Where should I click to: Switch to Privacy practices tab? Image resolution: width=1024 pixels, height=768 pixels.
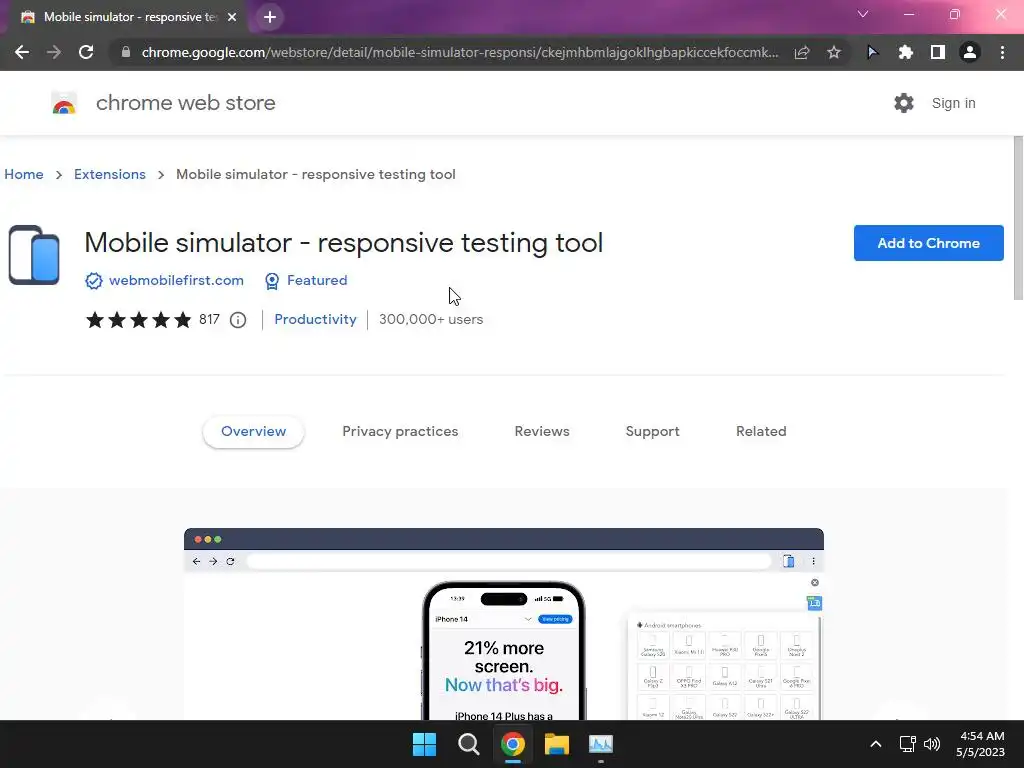point(400,432)
